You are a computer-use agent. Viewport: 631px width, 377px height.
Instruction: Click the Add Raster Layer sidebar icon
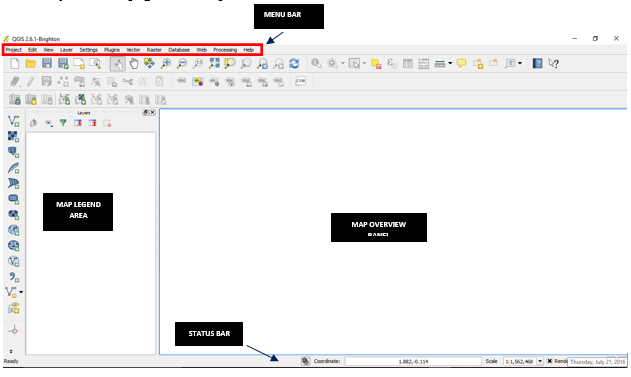(13, 136)
